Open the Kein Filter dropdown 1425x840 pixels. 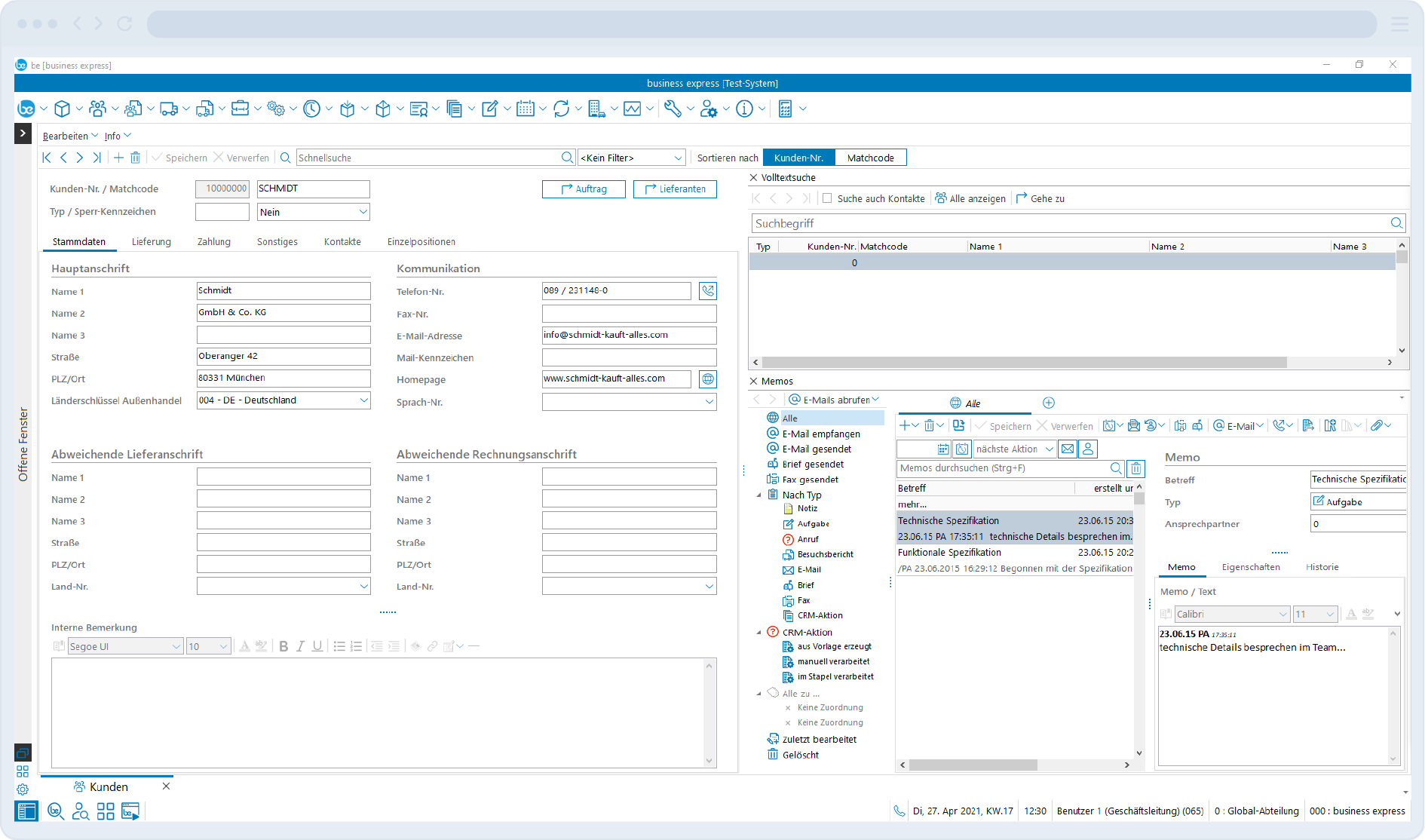(631, 158)
